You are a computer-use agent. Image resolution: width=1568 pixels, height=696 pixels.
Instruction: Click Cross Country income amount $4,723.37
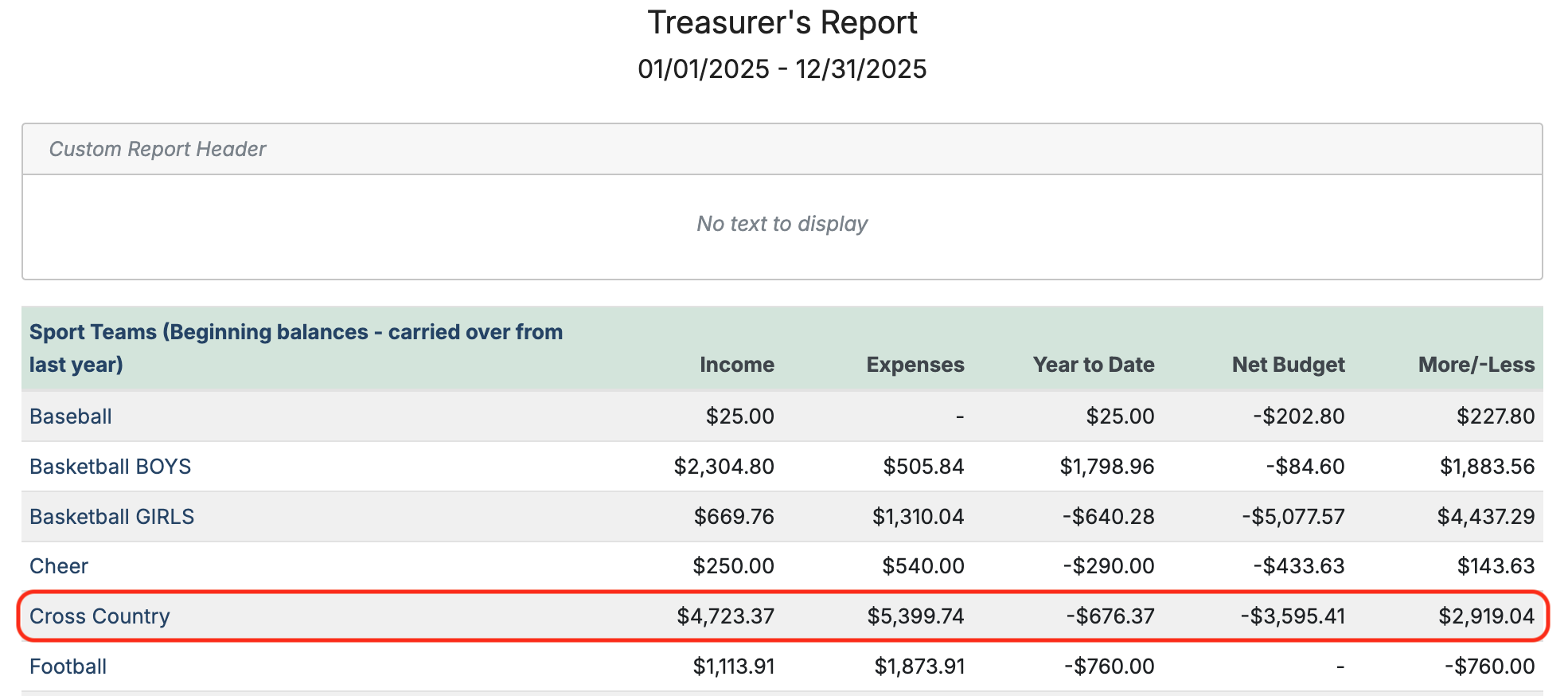tap(725, 616)
